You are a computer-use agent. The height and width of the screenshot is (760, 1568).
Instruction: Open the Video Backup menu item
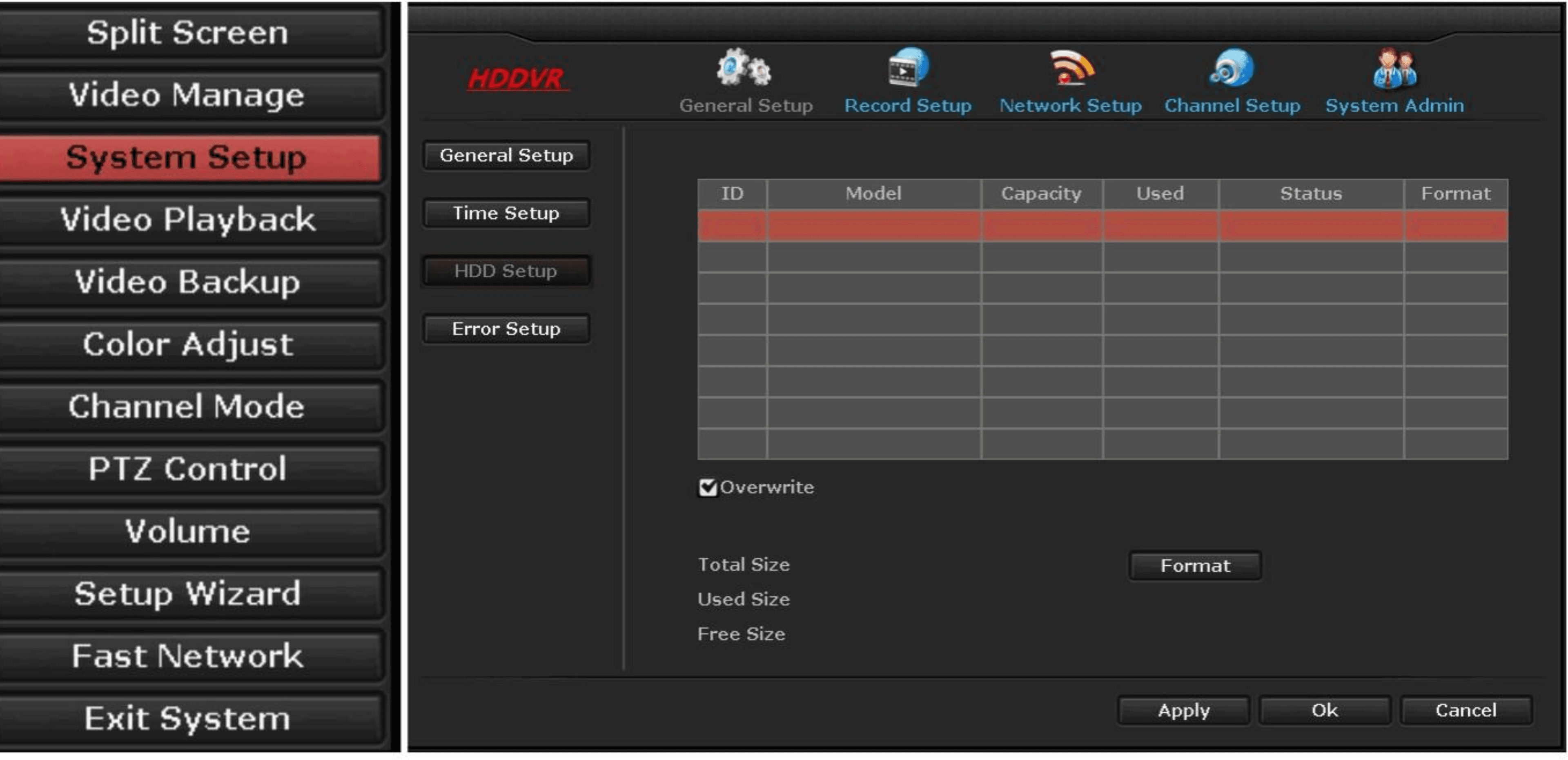[189, 282]
